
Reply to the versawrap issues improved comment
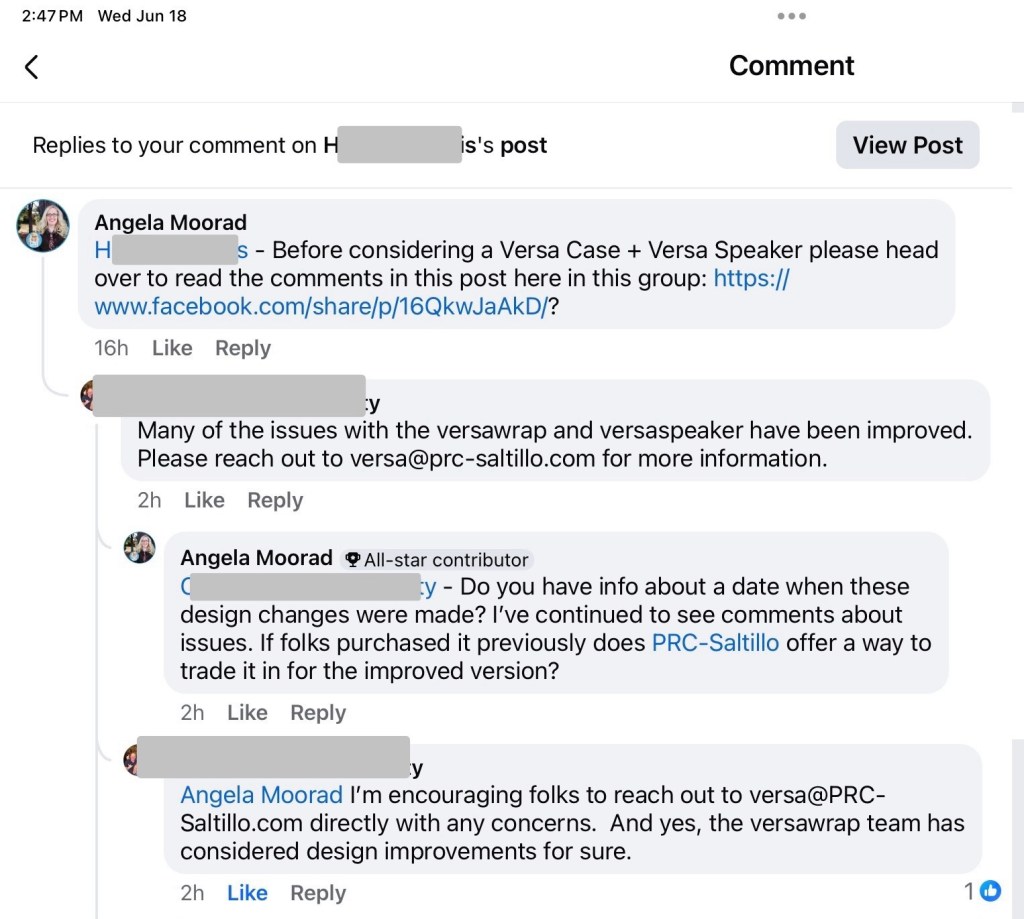tap(275, 500)
